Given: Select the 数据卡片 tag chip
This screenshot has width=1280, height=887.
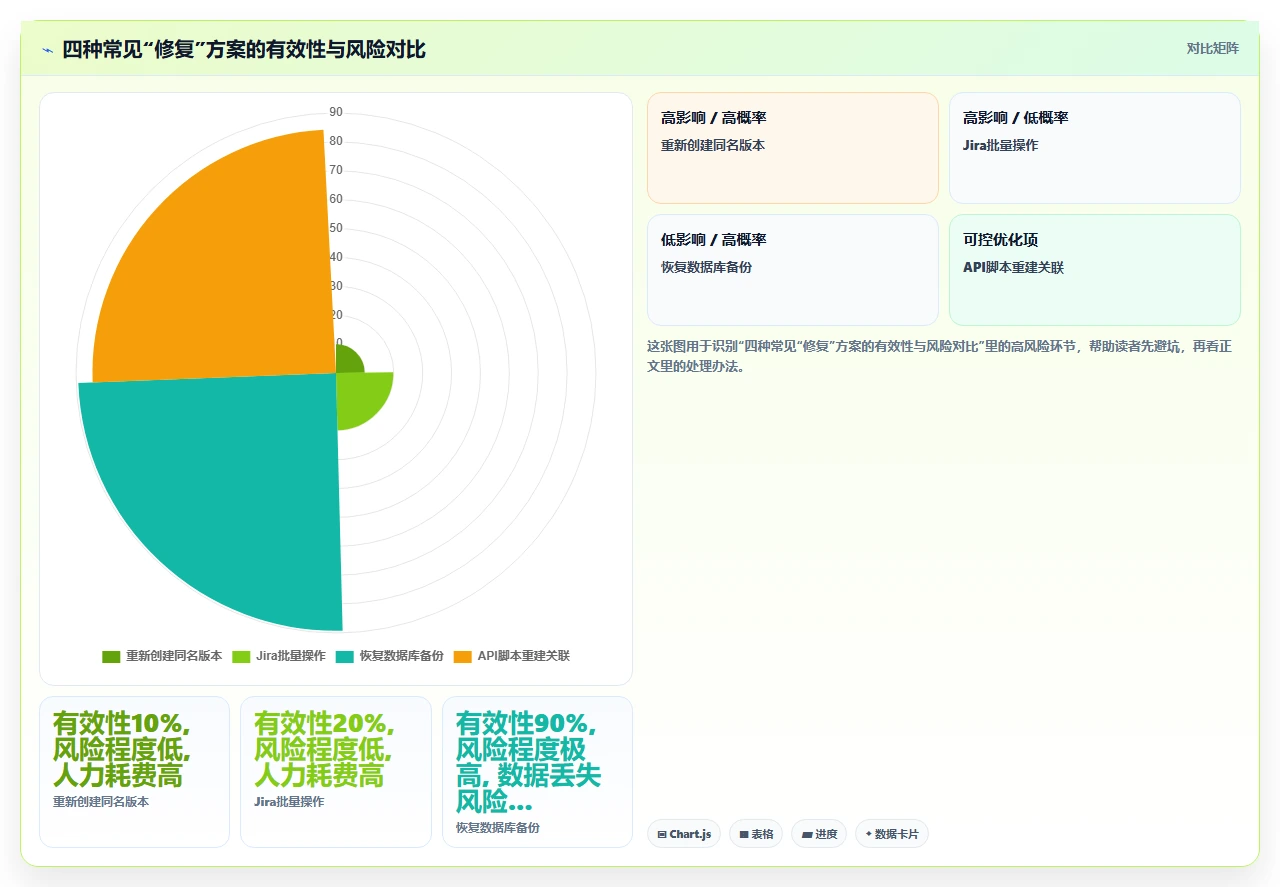Looking at the screenshot, I should (x=892, y=834).
